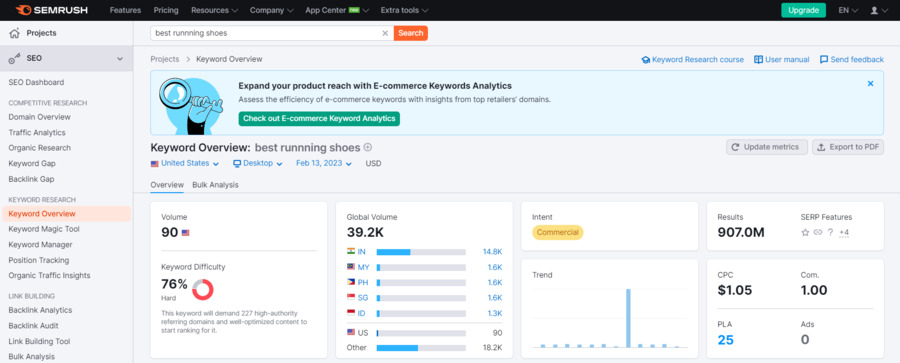Change the Desktop device dropdown
The image size is (900, 363).
[258, 163]
